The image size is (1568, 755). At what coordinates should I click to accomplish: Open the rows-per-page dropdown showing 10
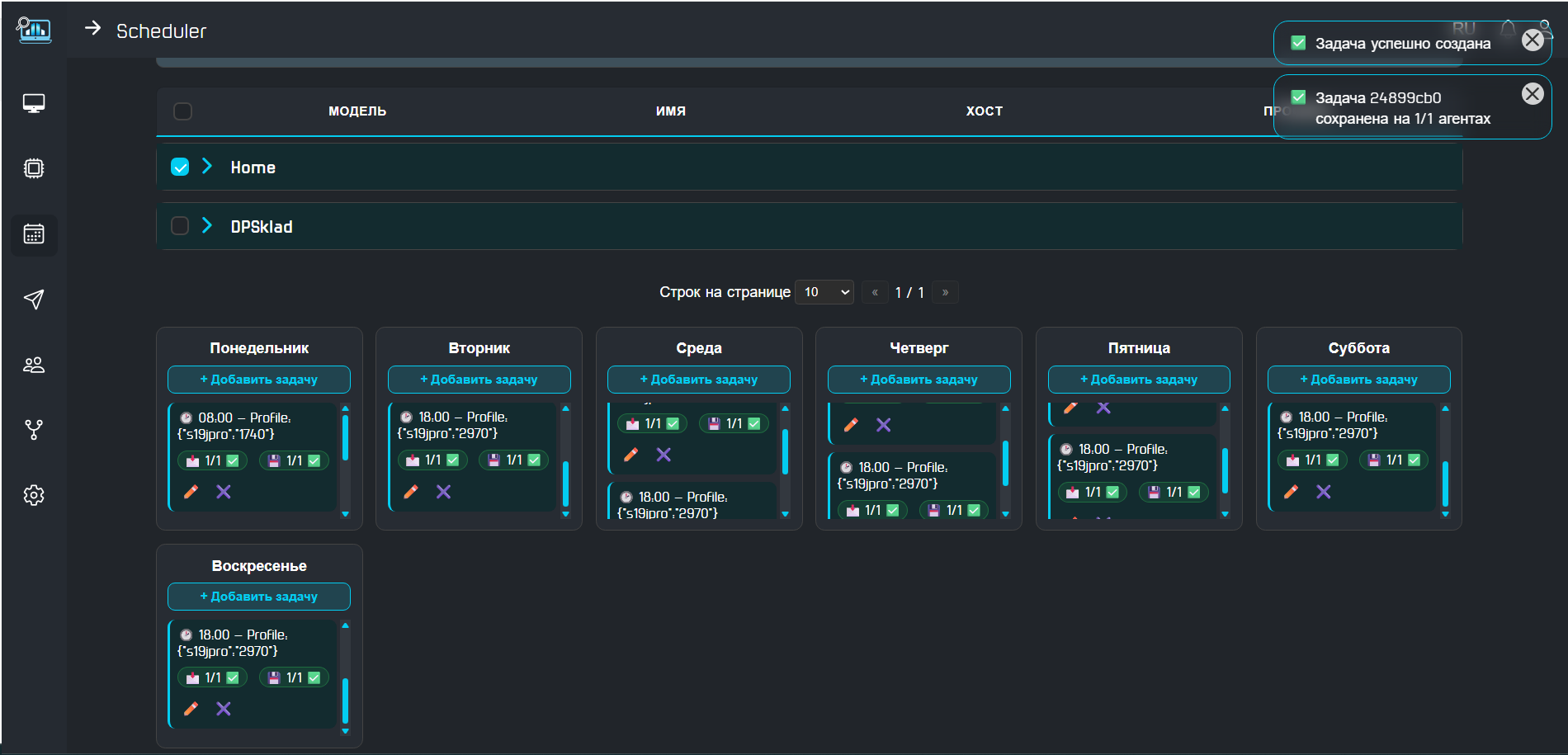pyautogui.click(x=824, y=292)
